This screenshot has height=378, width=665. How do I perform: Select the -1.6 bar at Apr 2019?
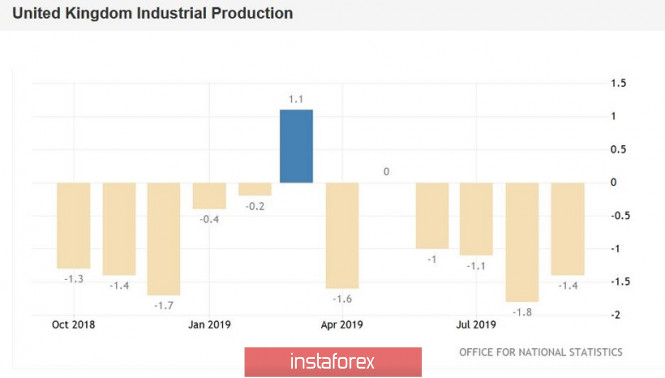tap(342, 235)
